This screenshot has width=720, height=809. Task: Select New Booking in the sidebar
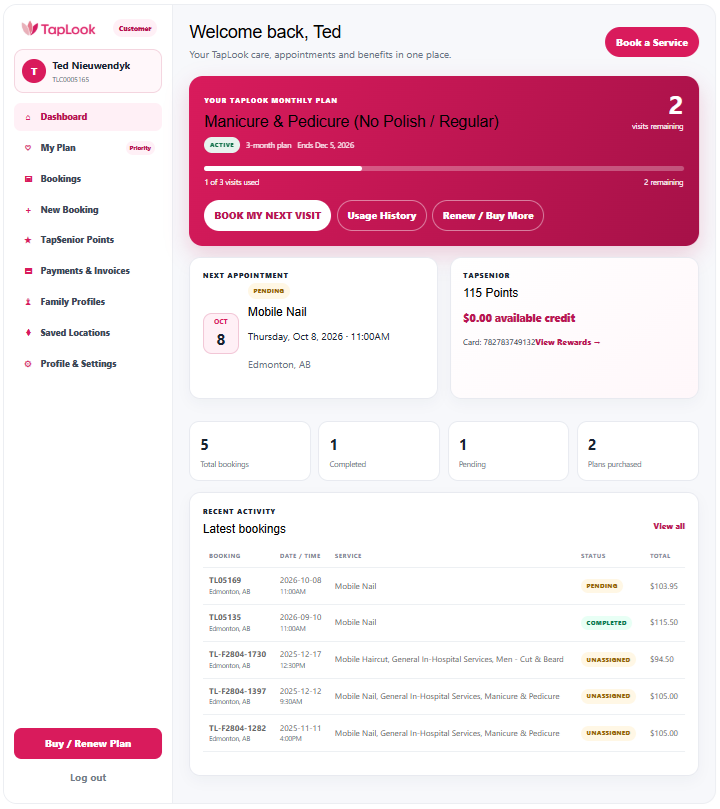pos(88,210)
